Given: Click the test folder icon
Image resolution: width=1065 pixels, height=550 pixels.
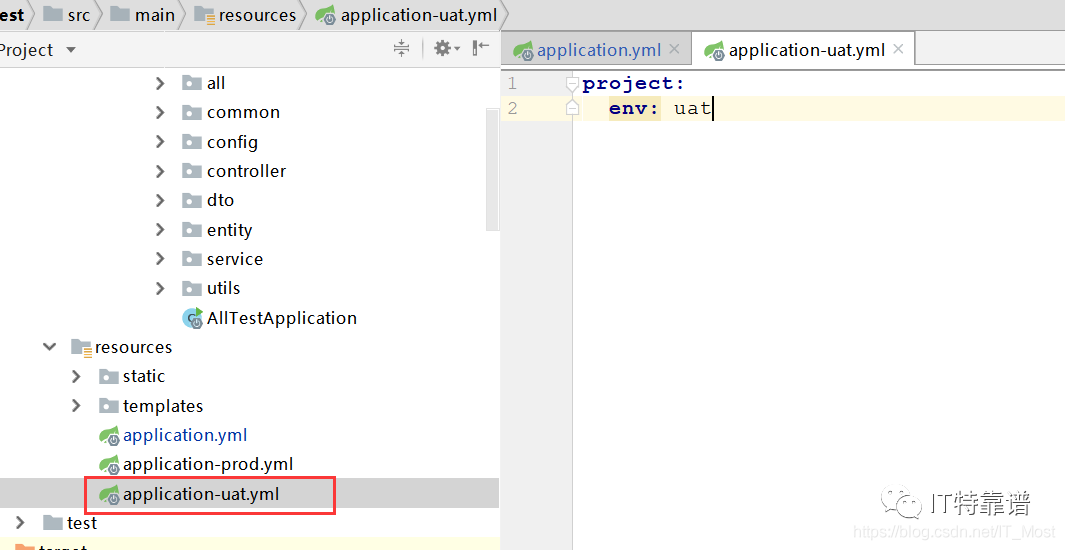Looking at the screenshot, I should (52, 523).
